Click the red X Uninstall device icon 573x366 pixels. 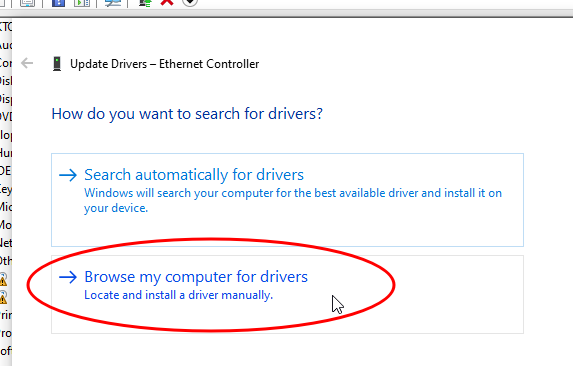[167, 3]
